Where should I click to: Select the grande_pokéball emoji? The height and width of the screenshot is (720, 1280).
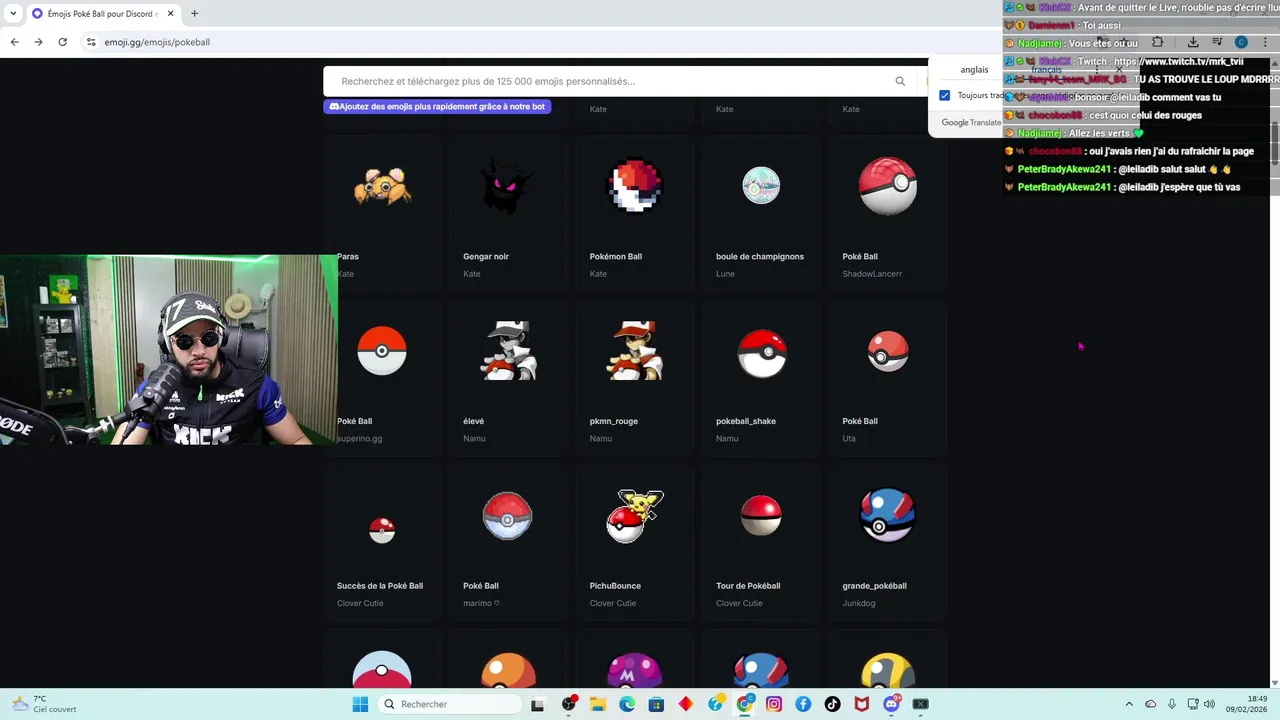coord(888,515)
